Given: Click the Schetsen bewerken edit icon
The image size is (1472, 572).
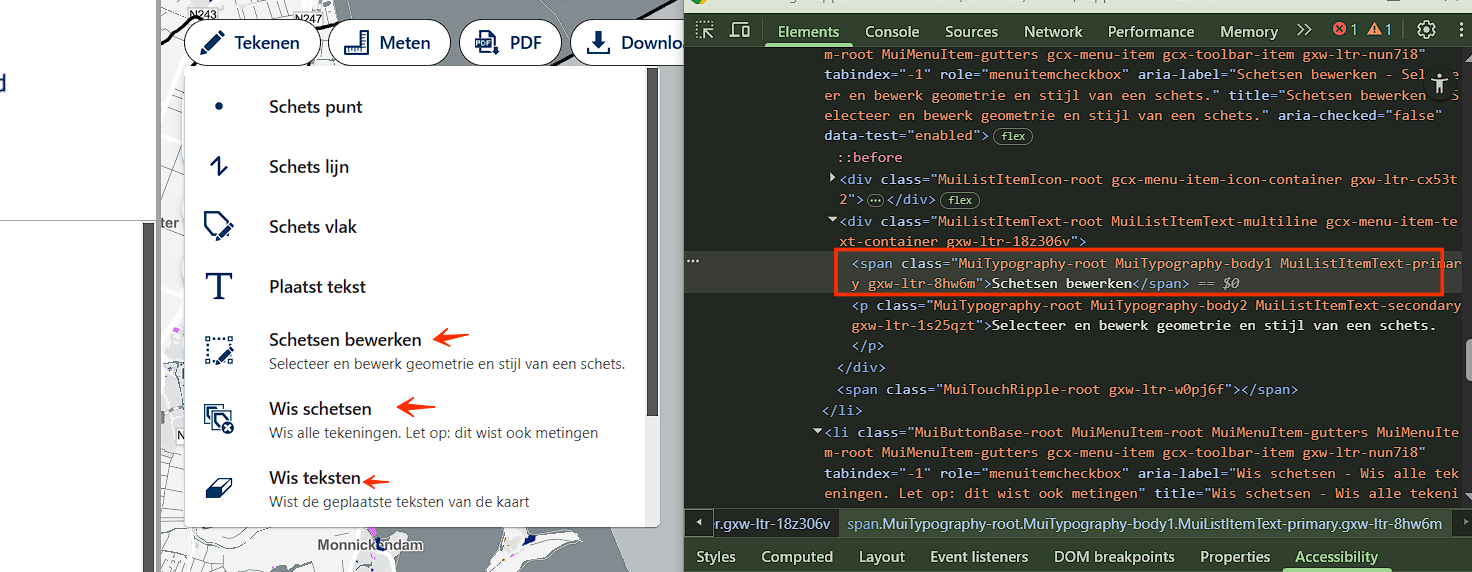Looking at the screenshot, I should tap(219, 350).
